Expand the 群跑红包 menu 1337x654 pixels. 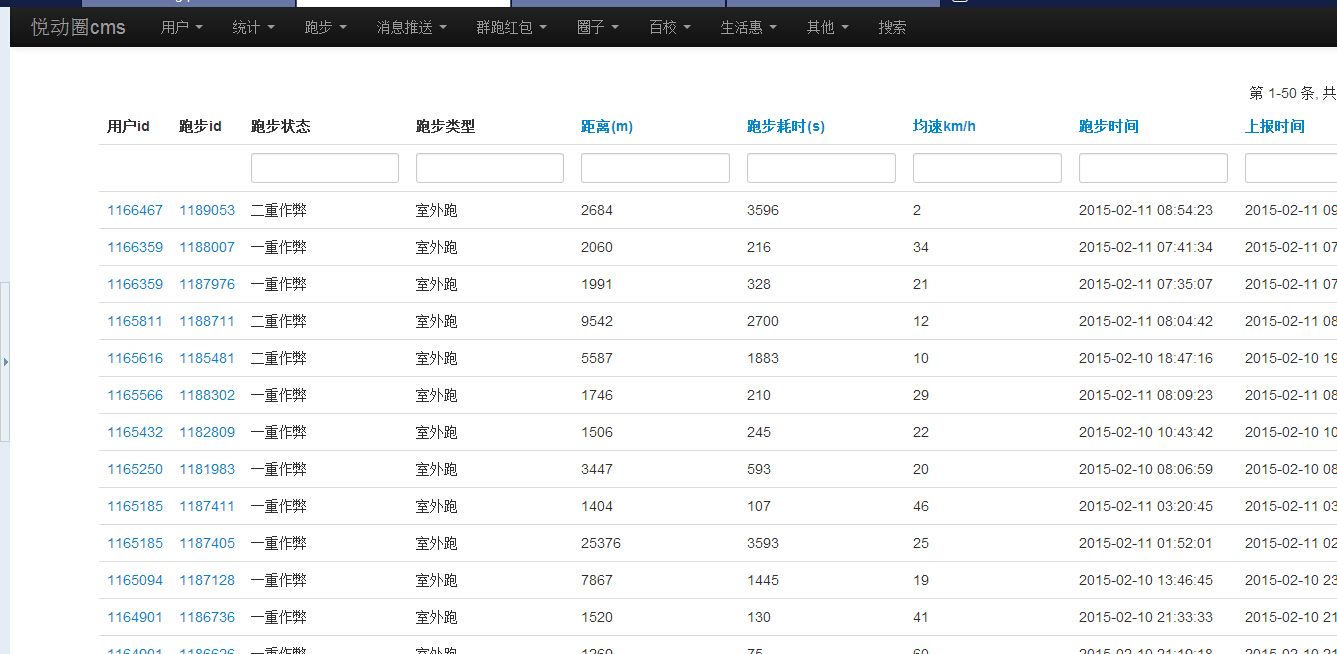click(x=511, y=27)
